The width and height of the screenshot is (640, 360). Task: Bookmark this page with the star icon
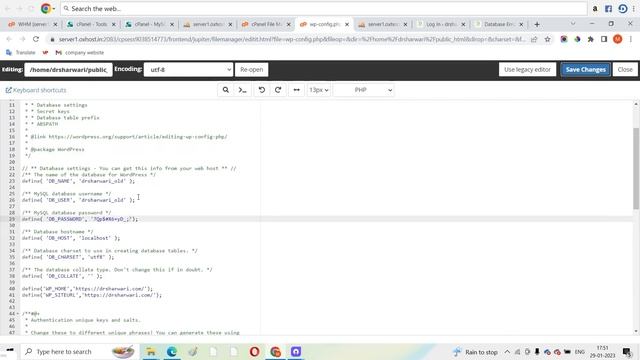click(547, 39)
